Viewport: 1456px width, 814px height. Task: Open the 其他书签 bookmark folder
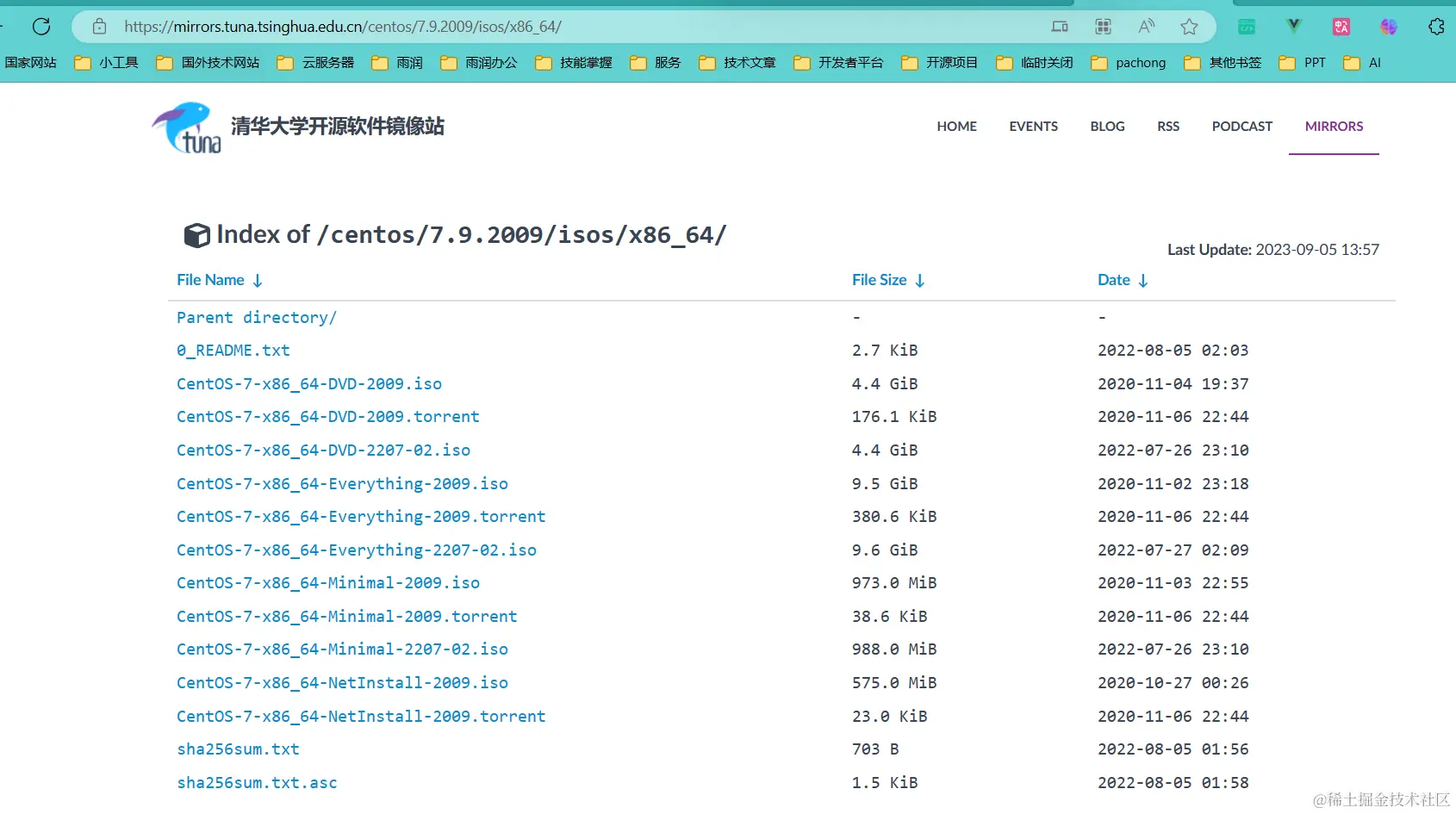[x=1223, y=63]
